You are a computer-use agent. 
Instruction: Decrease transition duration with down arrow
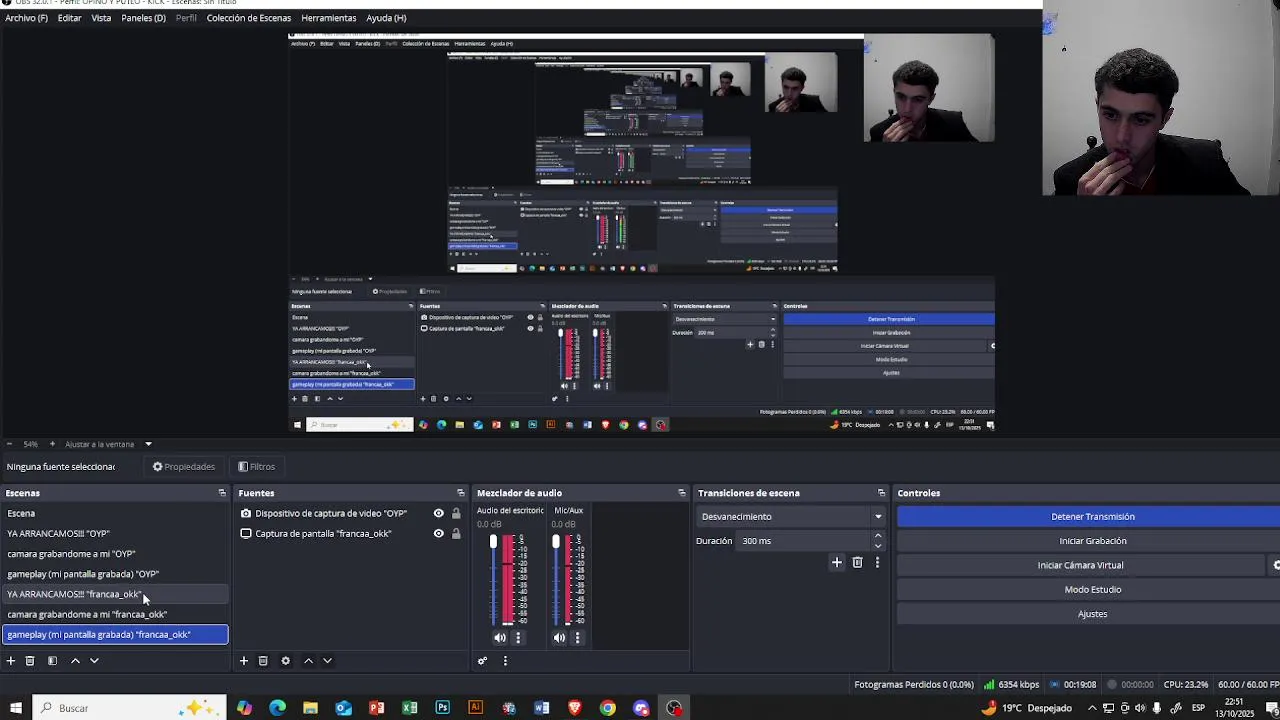(x=878, y=546)
